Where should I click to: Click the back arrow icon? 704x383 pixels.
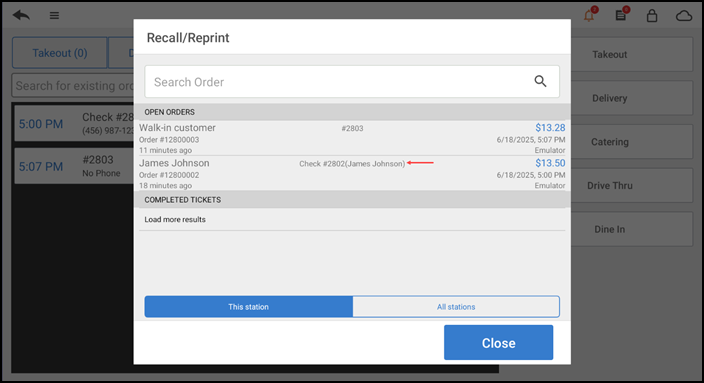pos(21,15)
